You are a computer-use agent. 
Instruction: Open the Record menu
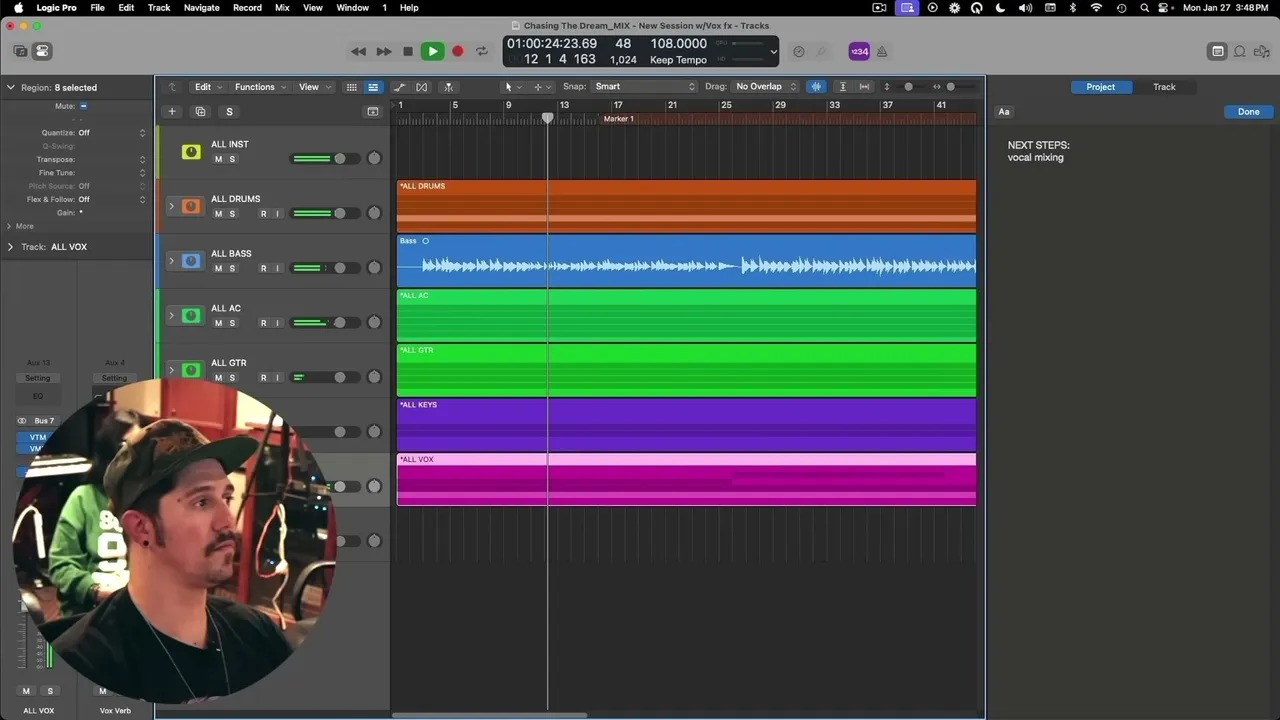(247, 8)
